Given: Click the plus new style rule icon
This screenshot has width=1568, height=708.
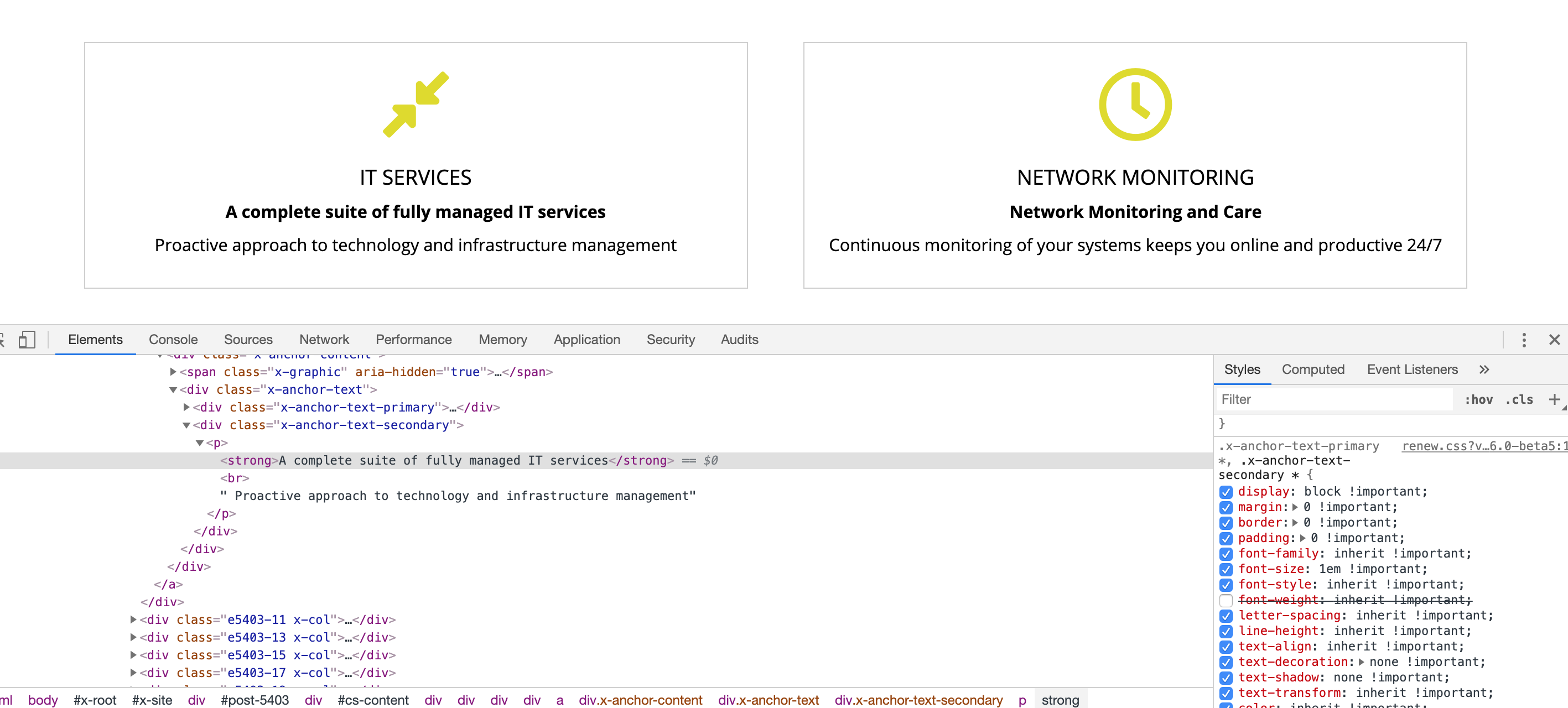Looking at the screenshot, I should click(x=1554, y=399).
